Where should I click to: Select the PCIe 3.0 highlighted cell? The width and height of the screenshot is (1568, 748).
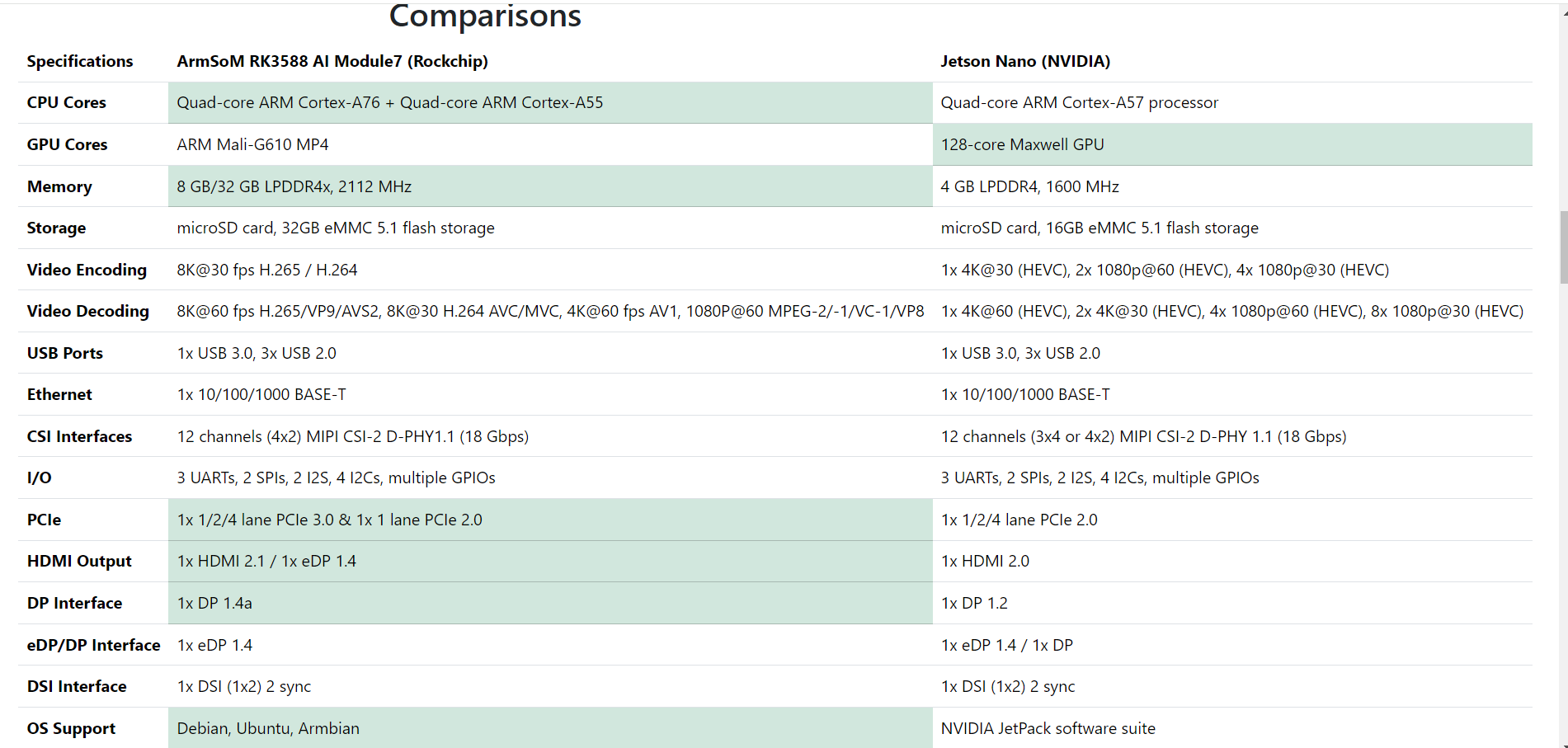coord(329,520)
